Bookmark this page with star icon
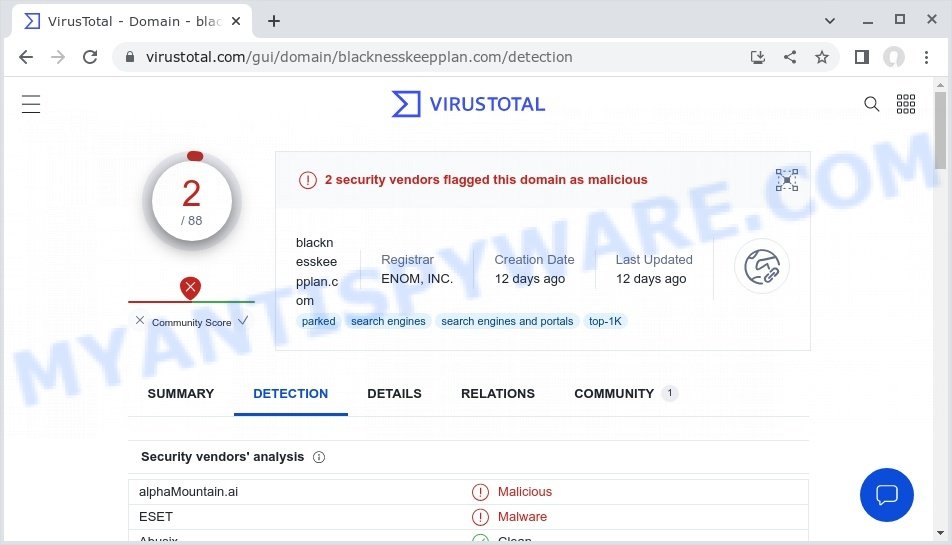This screenshot has height=545, width=952. tap(821, 57)
